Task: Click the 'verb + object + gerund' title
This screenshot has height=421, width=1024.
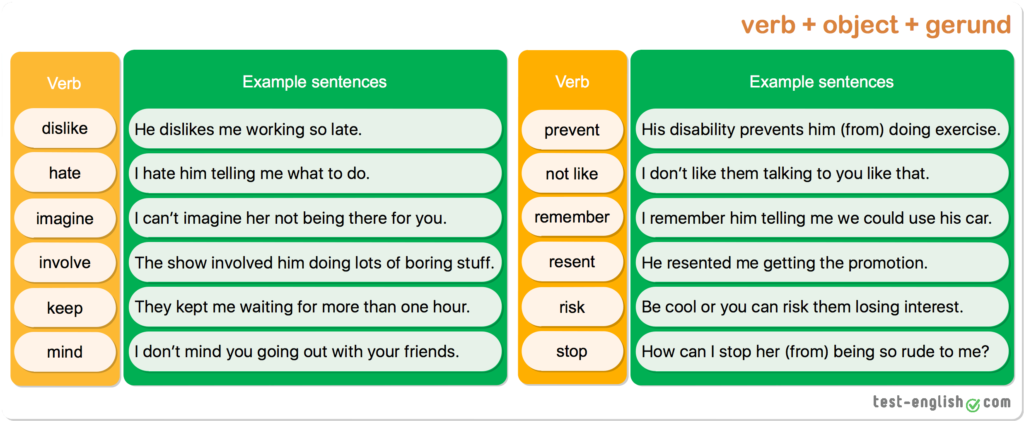Action: (875, 25)
